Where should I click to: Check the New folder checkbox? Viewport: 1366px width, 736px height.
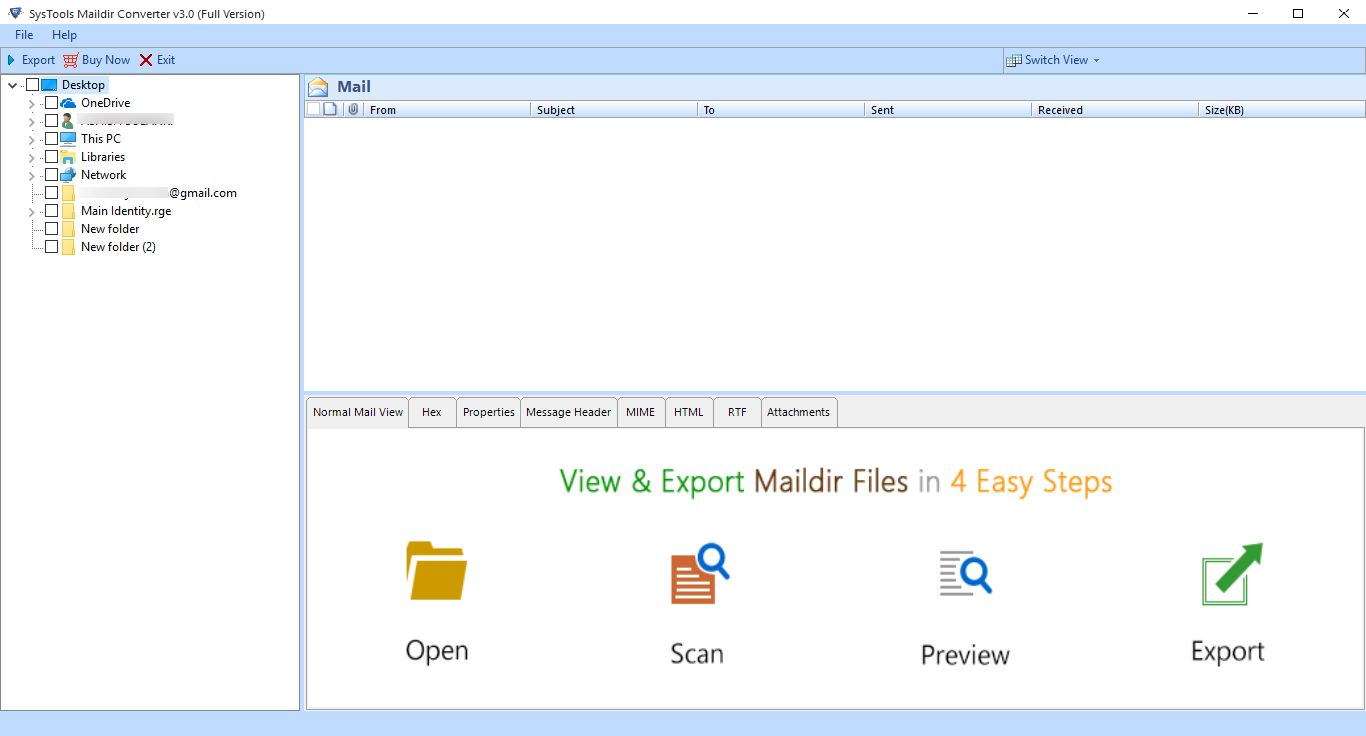click(x=51, y=229)
